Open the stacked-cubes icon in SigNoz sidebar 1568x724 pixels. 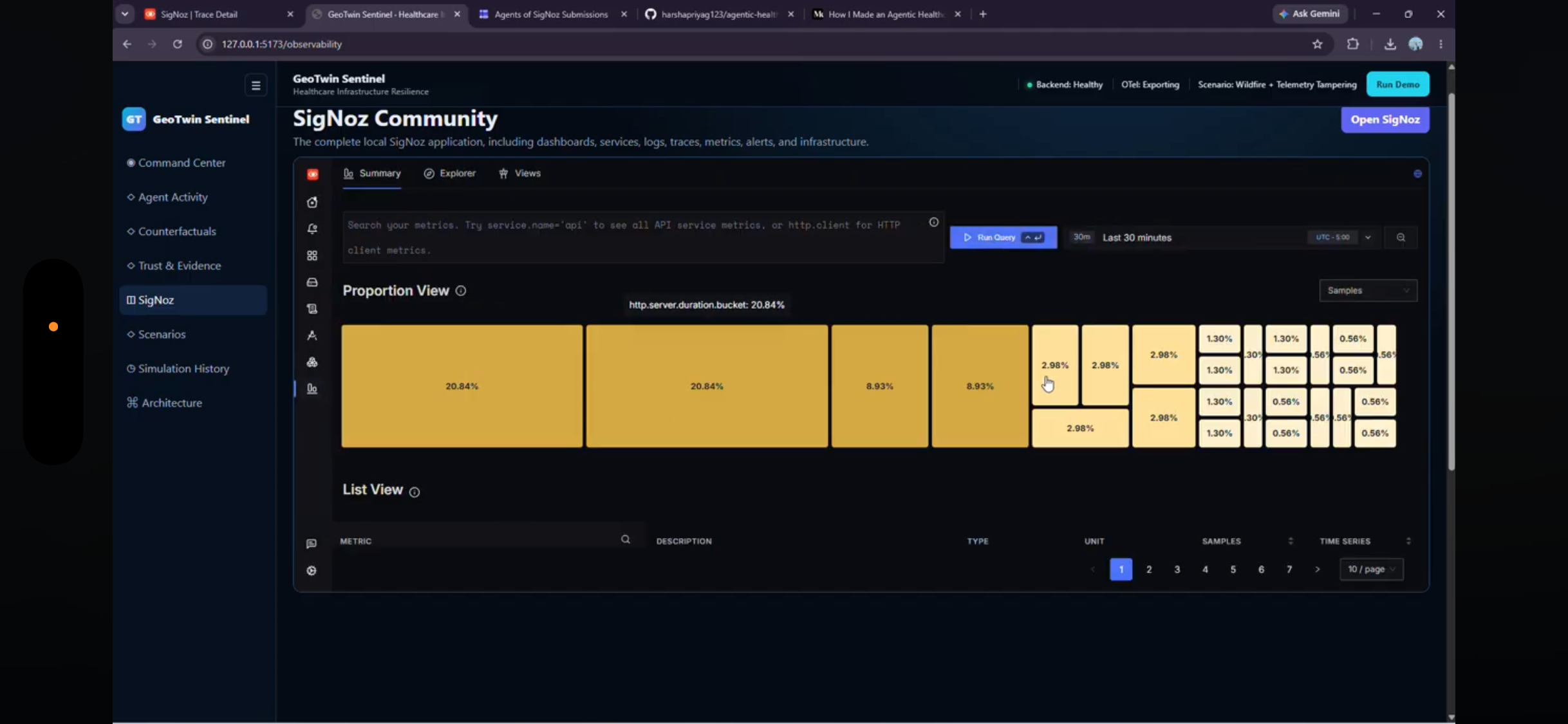pos(312,362)
